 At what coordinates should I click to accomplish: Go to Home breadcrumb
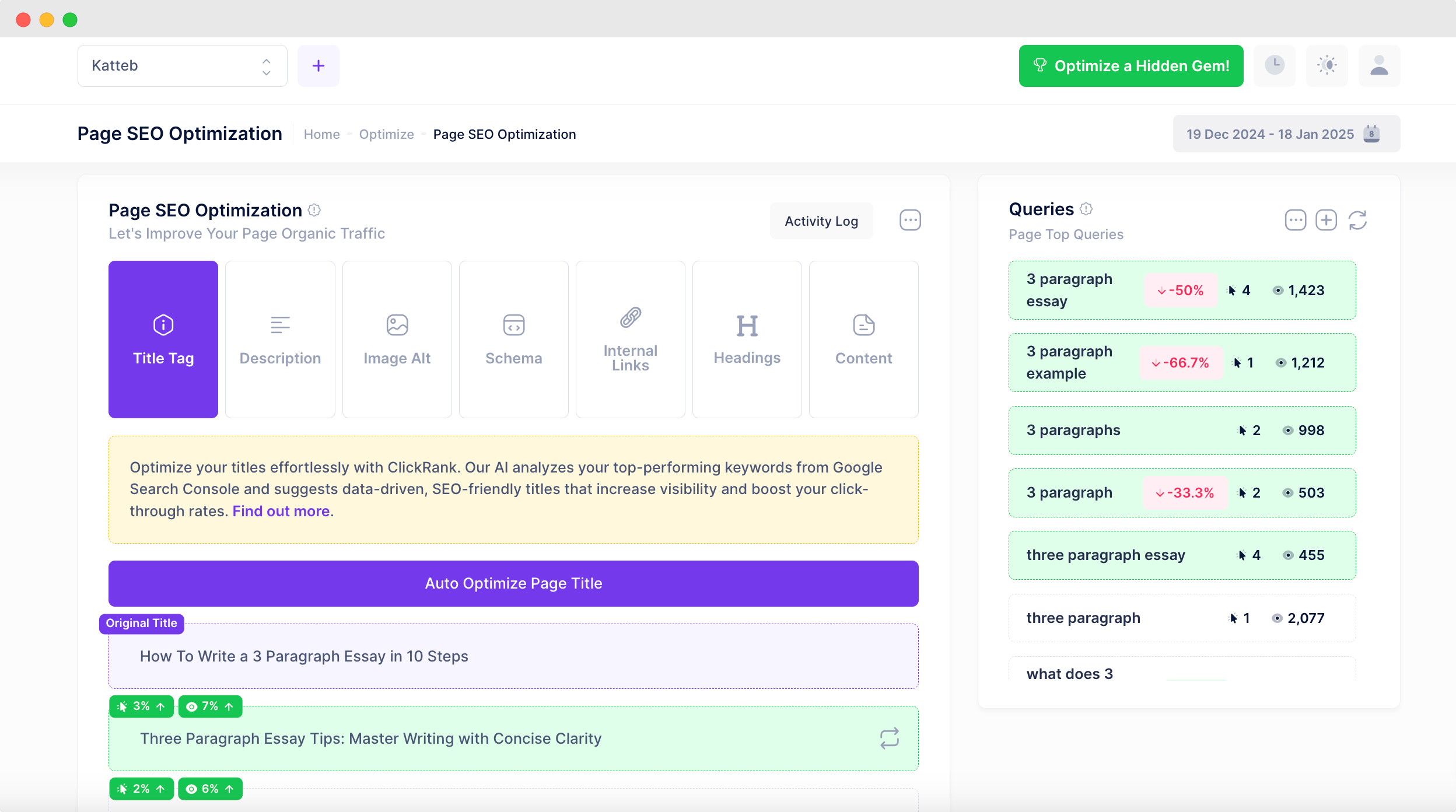click(x=321, y=134)
